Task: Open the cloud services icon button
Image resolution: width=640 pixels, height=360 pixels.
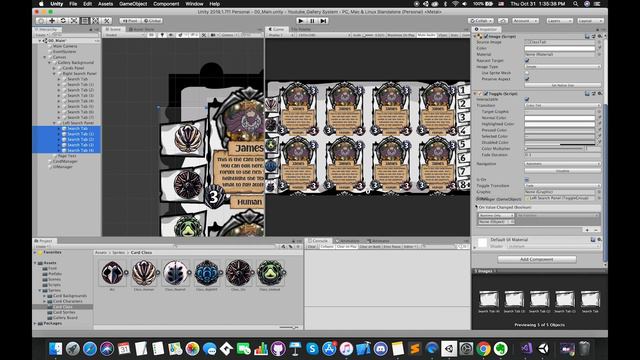Action: pyautogui.click(x=503, y=20)
